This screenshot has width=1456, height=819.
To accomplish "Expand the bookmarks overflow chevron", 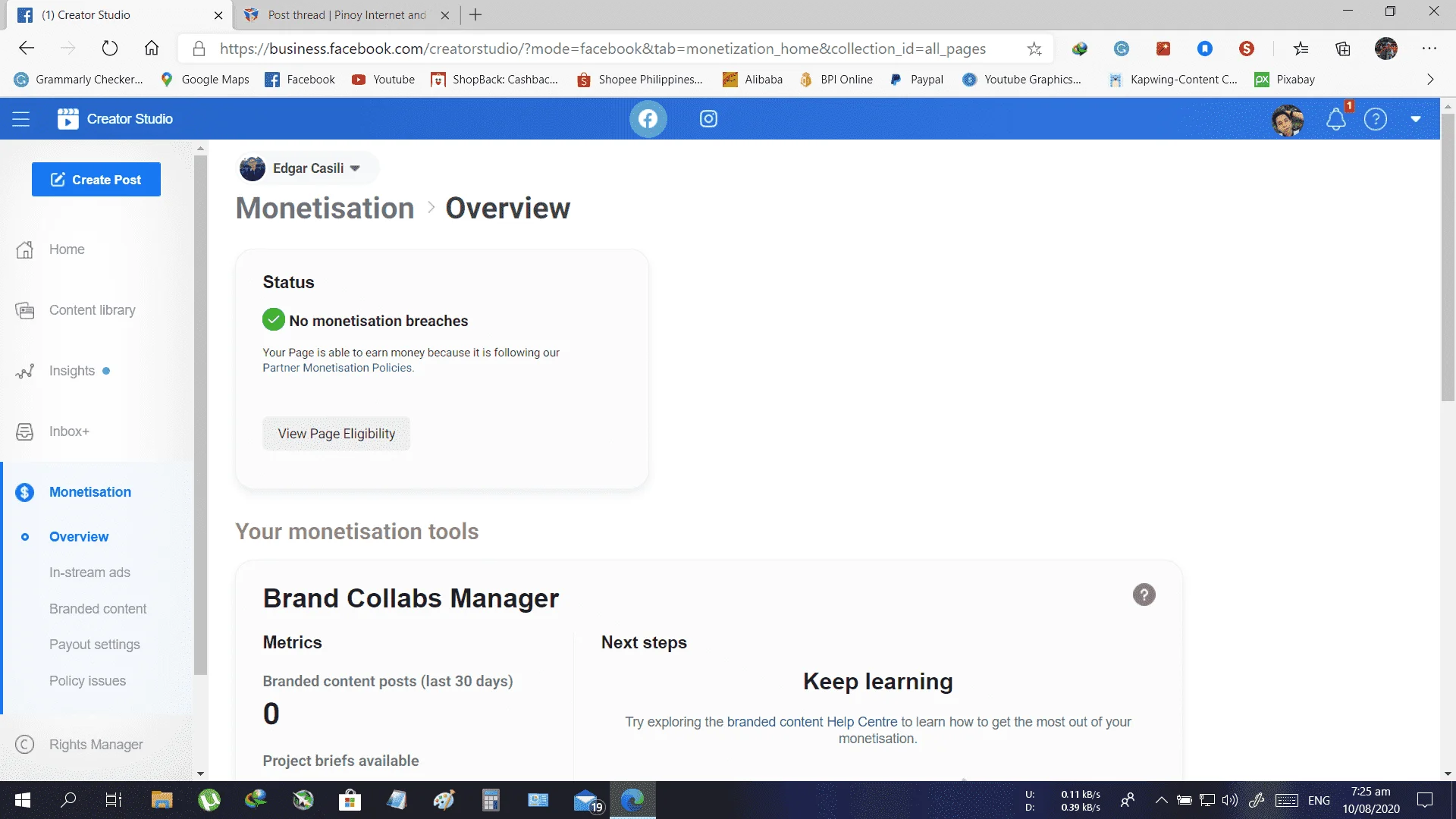I will (1430, 80).
